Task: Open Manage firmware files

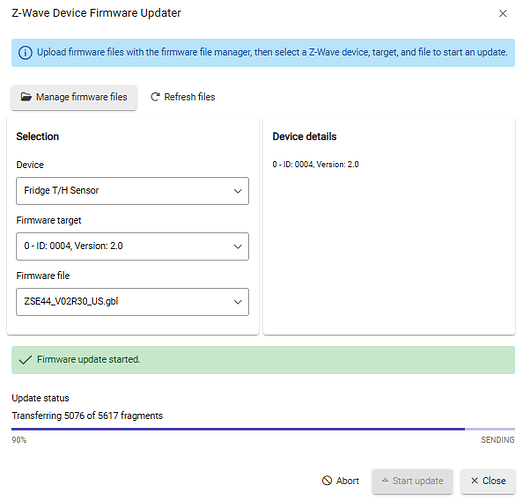Action: [74, 97]
